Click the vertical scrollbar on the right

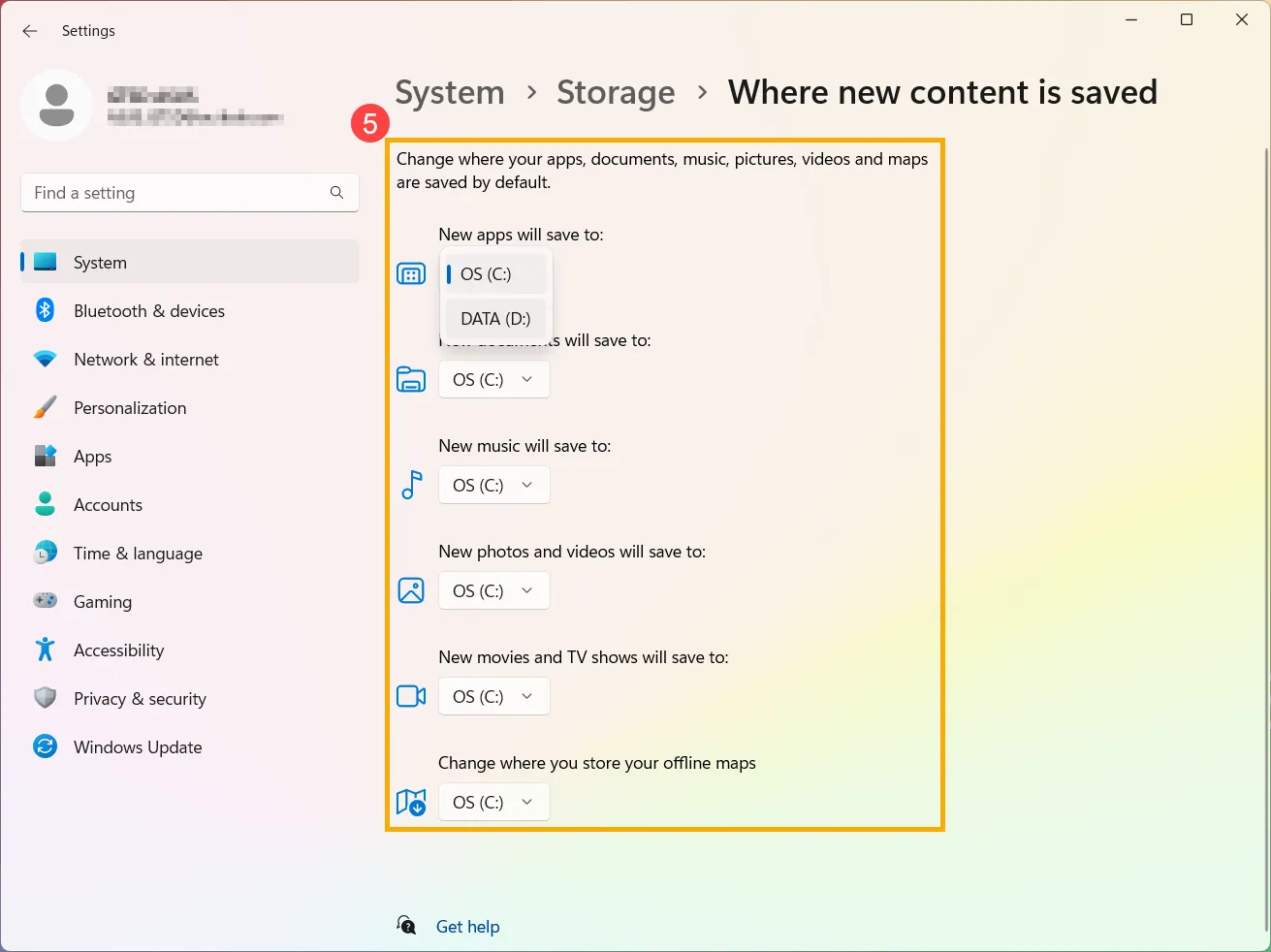(x=1266, y=538)
